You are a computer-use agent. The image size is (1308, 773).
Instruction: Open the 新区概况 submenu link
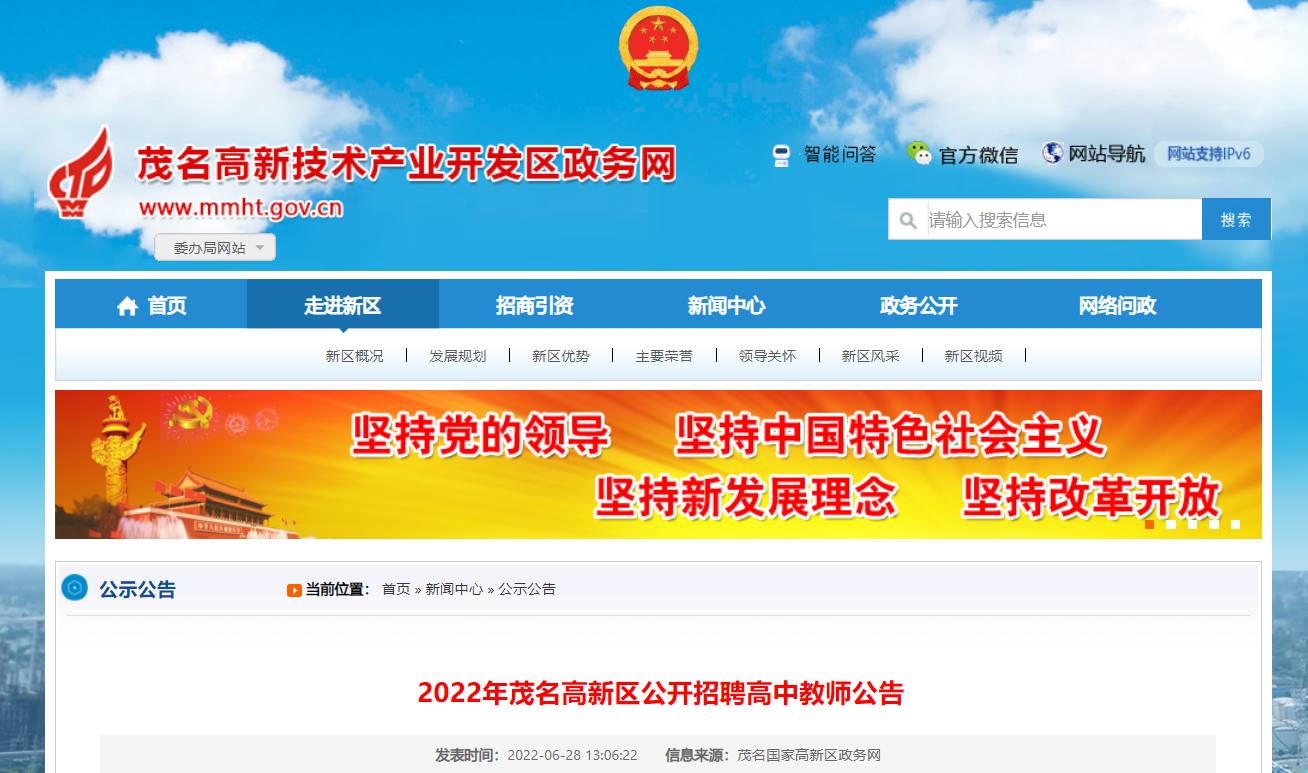pos(354,356)
